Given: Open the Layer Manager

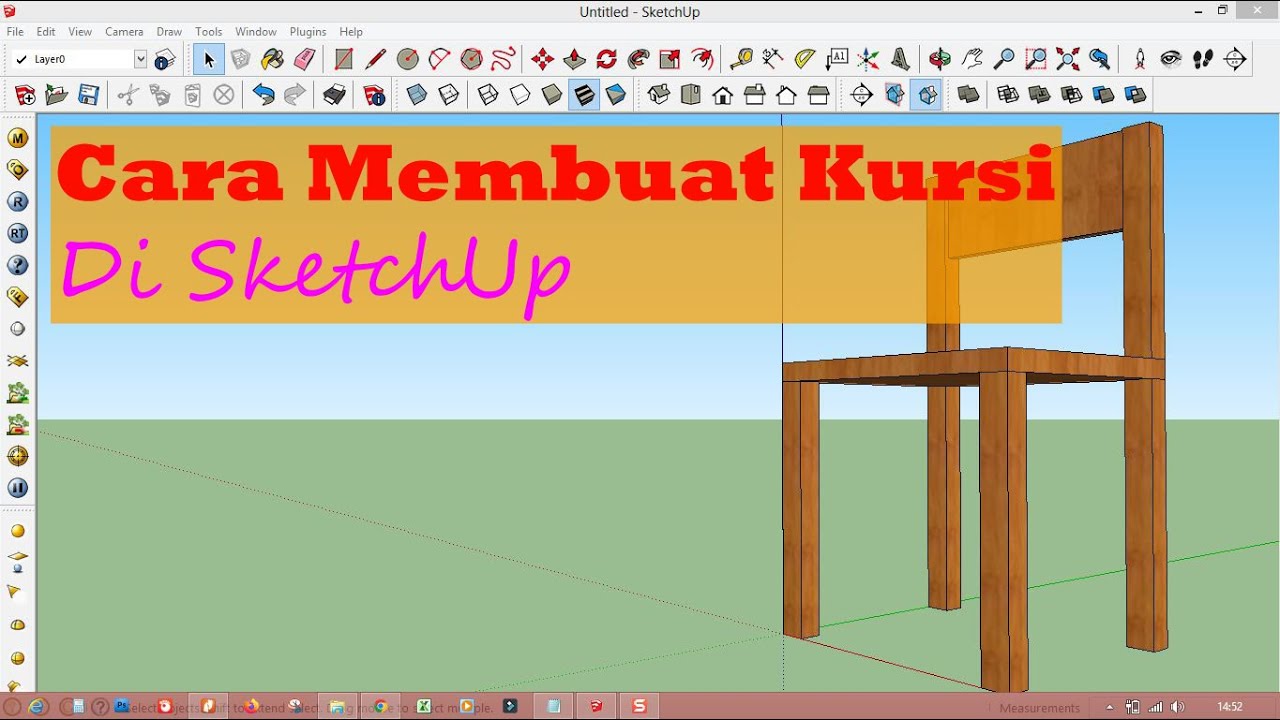Looking at the screenshot, I should click(x=165, y=59).
